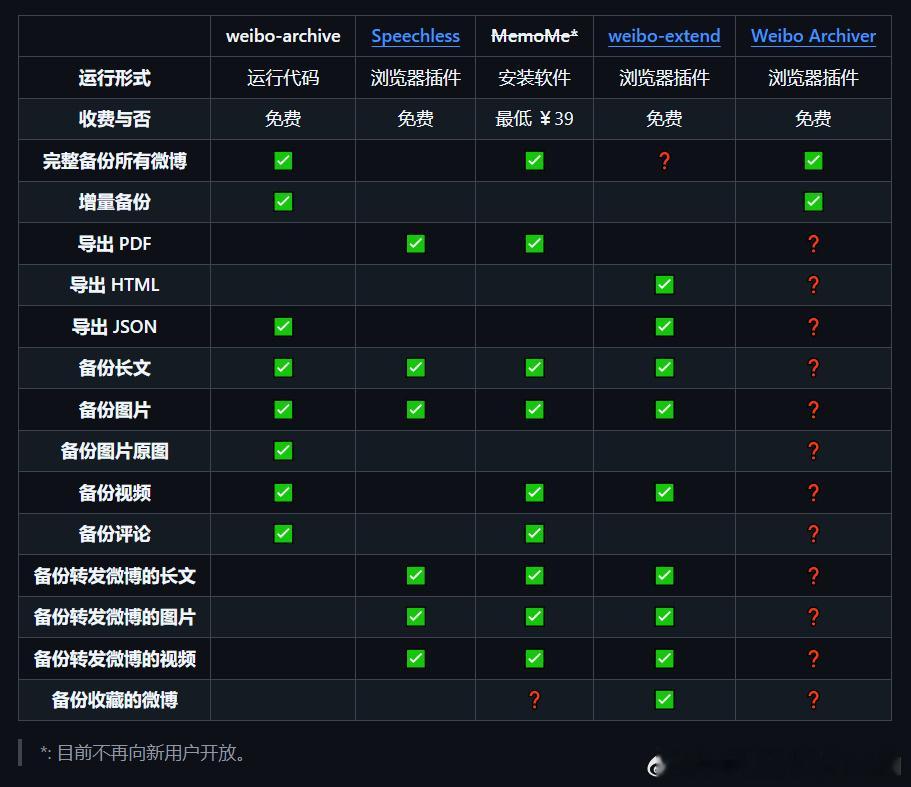The height and width of the screenshot is (787, 911).
Task: Click the weibo-extend checkmark in 备份长文 row
Action: click(x=664, y=368)
